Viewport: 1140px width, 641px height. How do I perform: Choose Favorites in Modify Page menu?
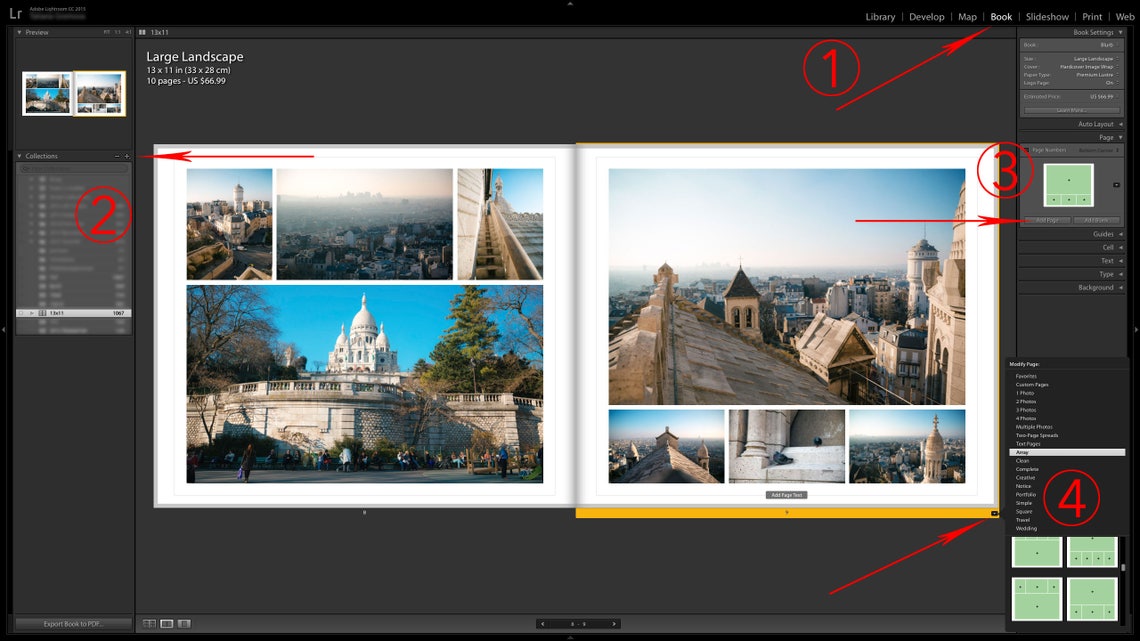tap(1026, 376)
